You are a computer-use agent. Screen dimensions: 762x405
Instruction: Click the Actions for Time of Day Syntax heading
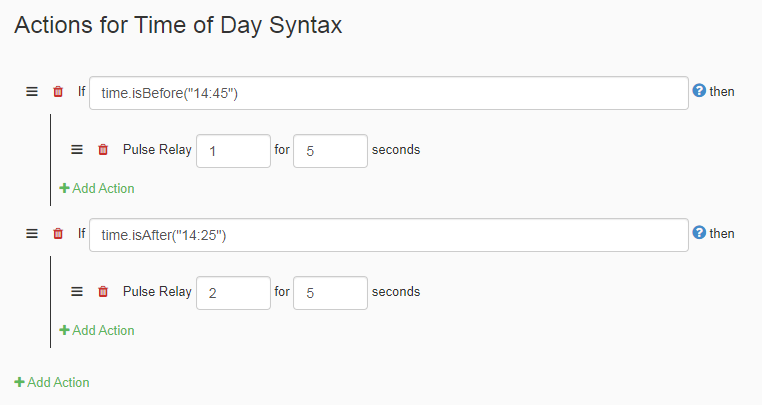pos(178,25)
